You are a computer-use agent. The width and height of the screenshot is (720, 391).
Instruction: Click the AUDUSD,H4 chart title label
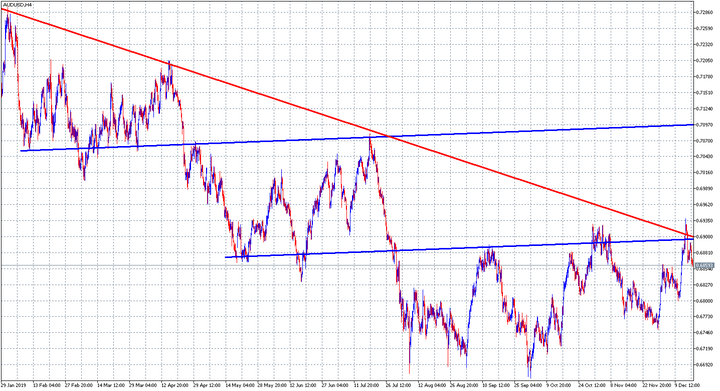pyautogui.click(x=17, y=5)
